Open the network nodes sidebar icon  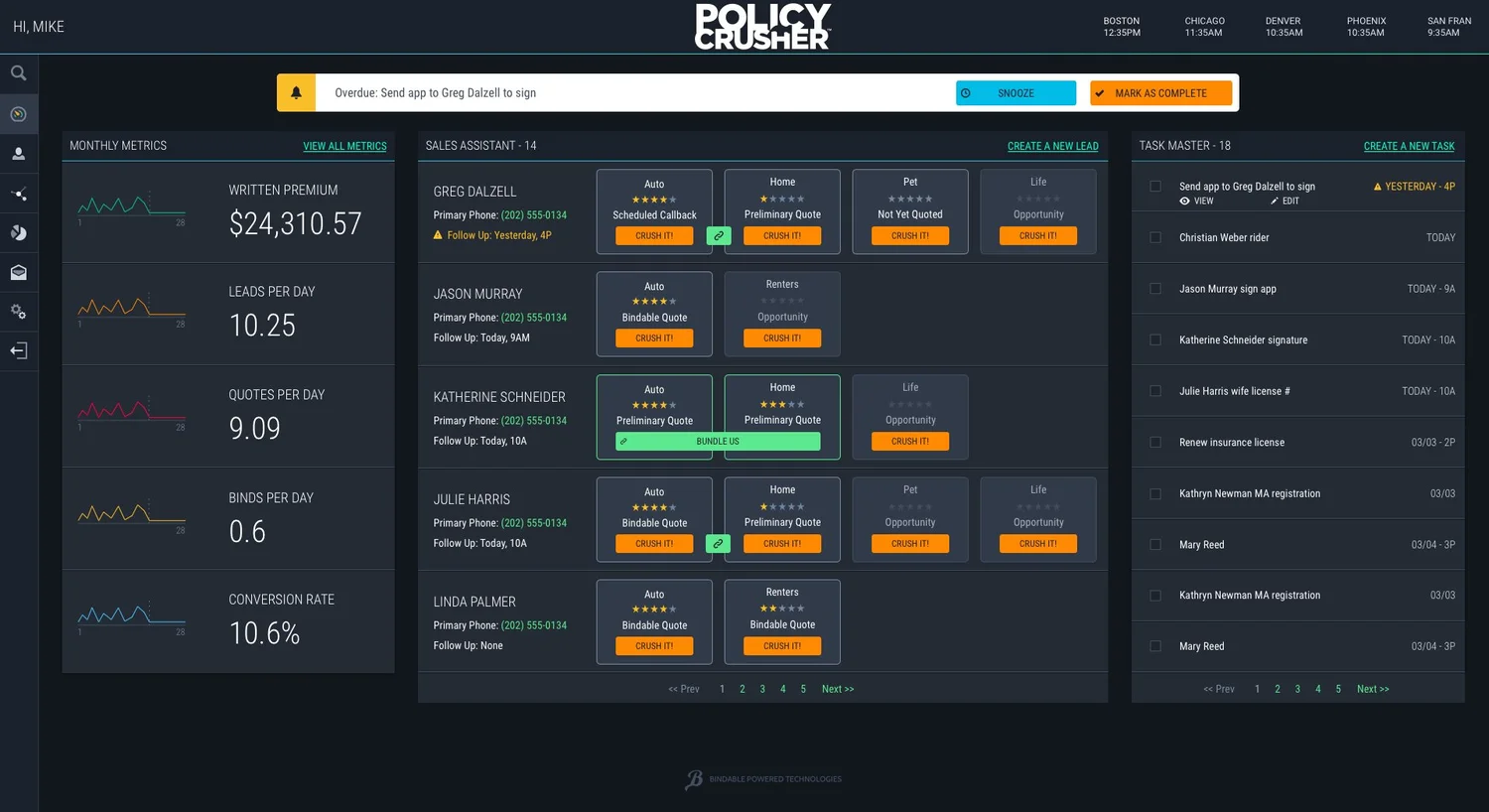18,194
